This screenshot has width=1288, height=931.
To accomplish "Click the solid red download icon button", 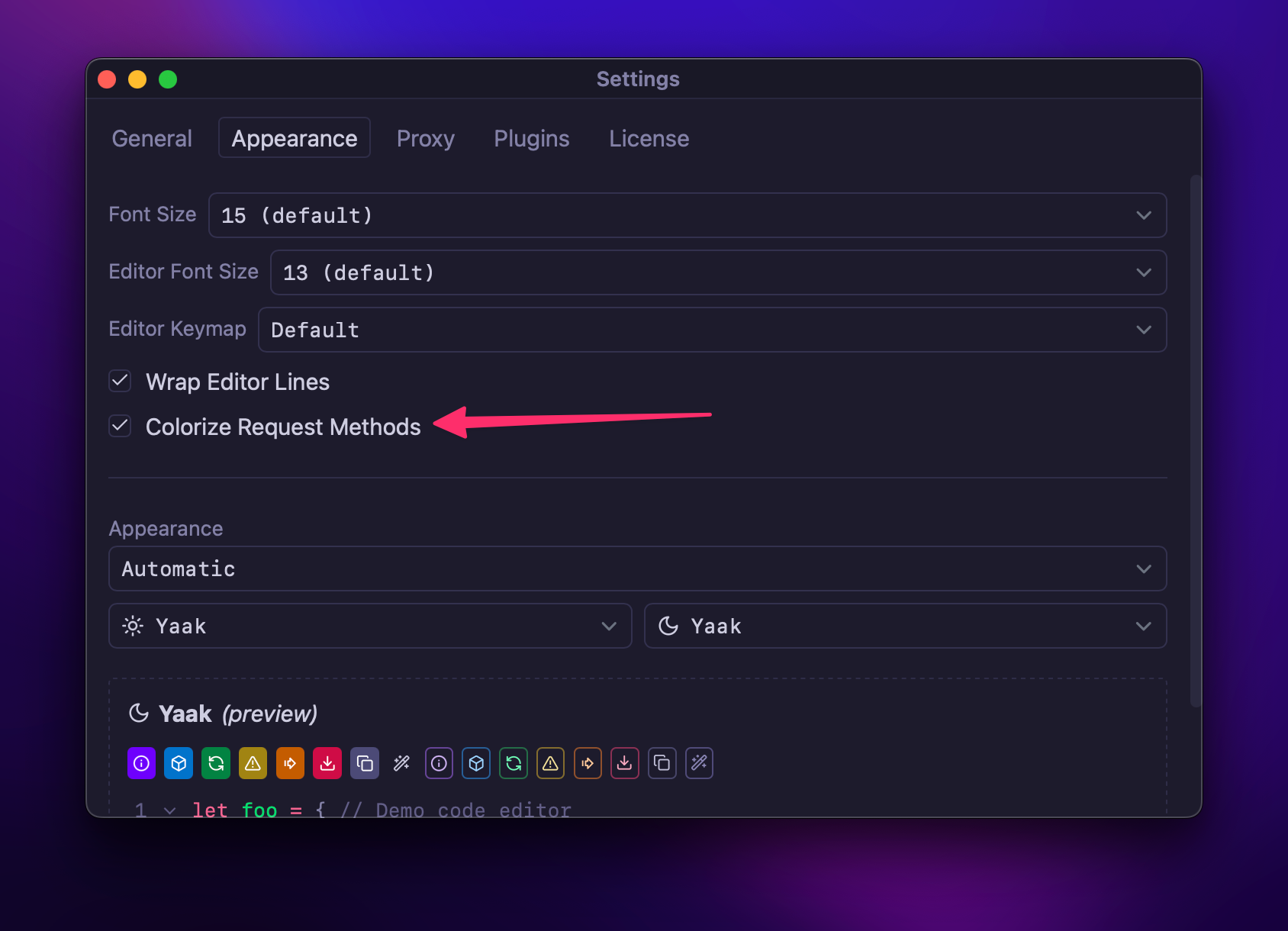I will point(327,763).
